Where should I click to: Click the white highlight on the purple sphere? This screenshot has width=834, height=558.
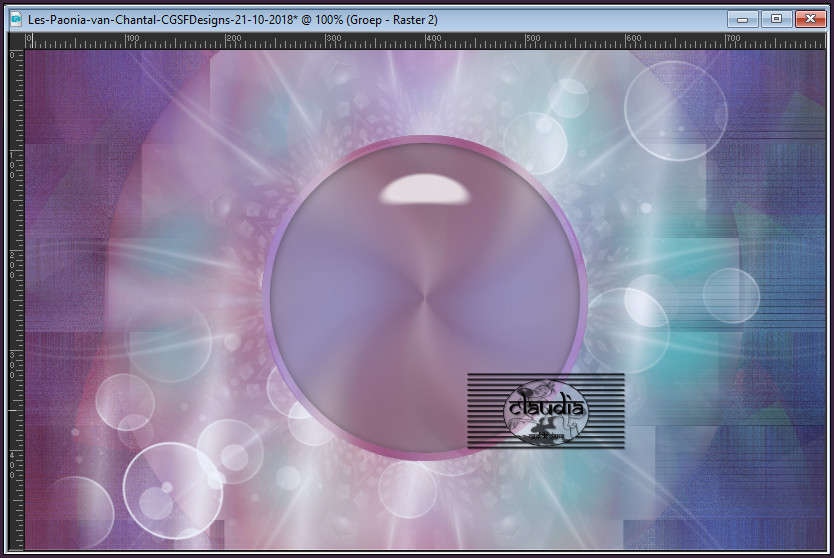[424, 189]
